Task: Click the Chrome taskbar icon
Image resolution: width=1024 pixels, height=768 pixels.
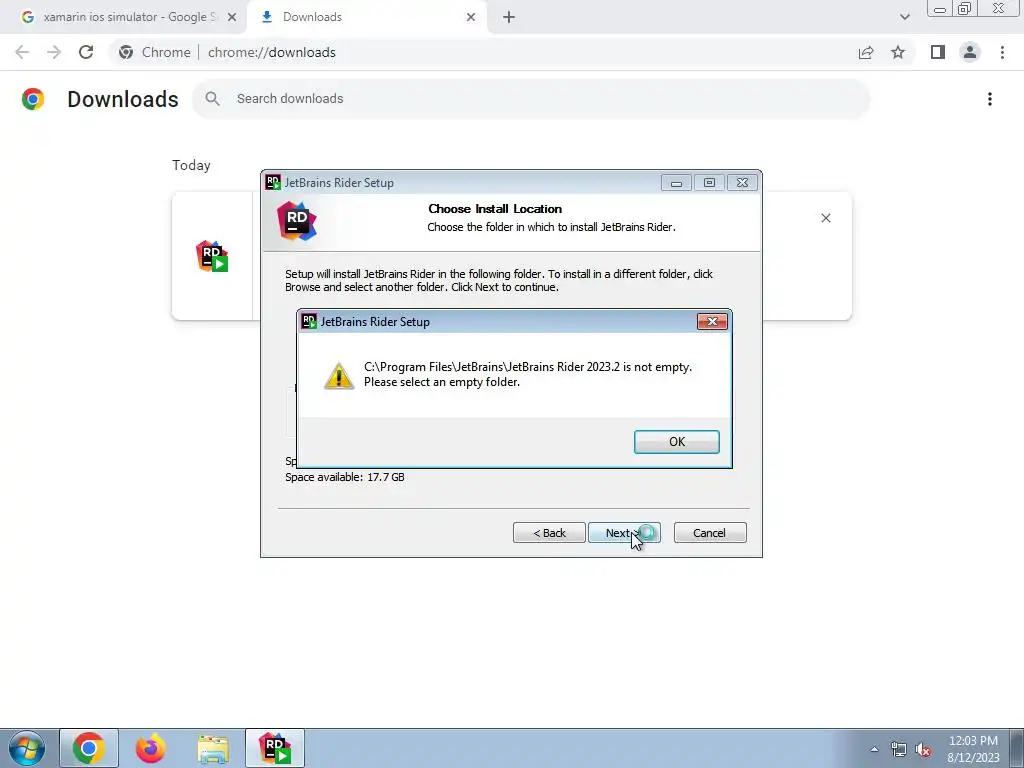Action: [x=89, y=748]
